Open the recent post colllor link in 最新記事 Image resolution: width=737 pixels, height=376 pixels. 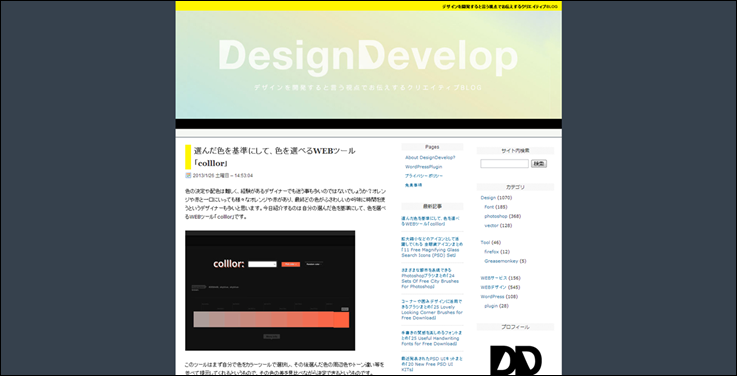431,221
